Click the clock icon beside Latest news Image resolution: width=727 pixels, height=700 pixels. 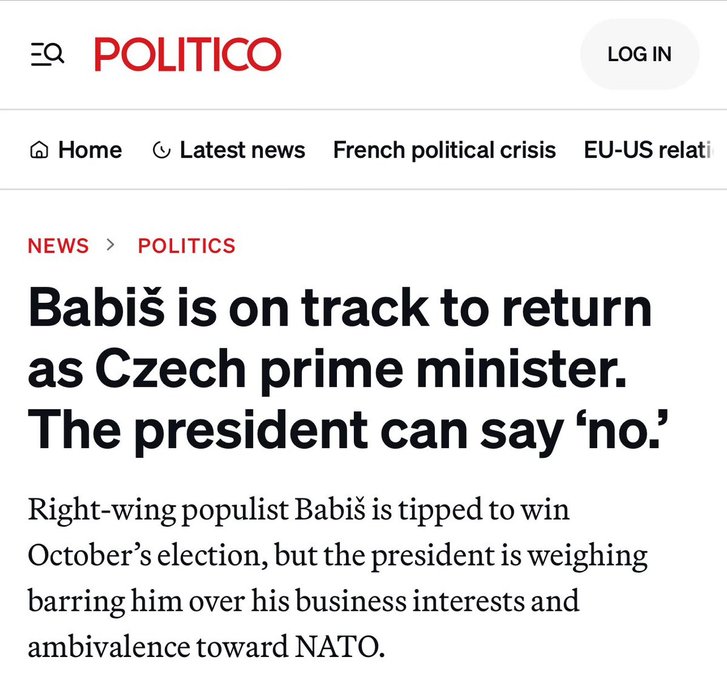tap(161, 151)
